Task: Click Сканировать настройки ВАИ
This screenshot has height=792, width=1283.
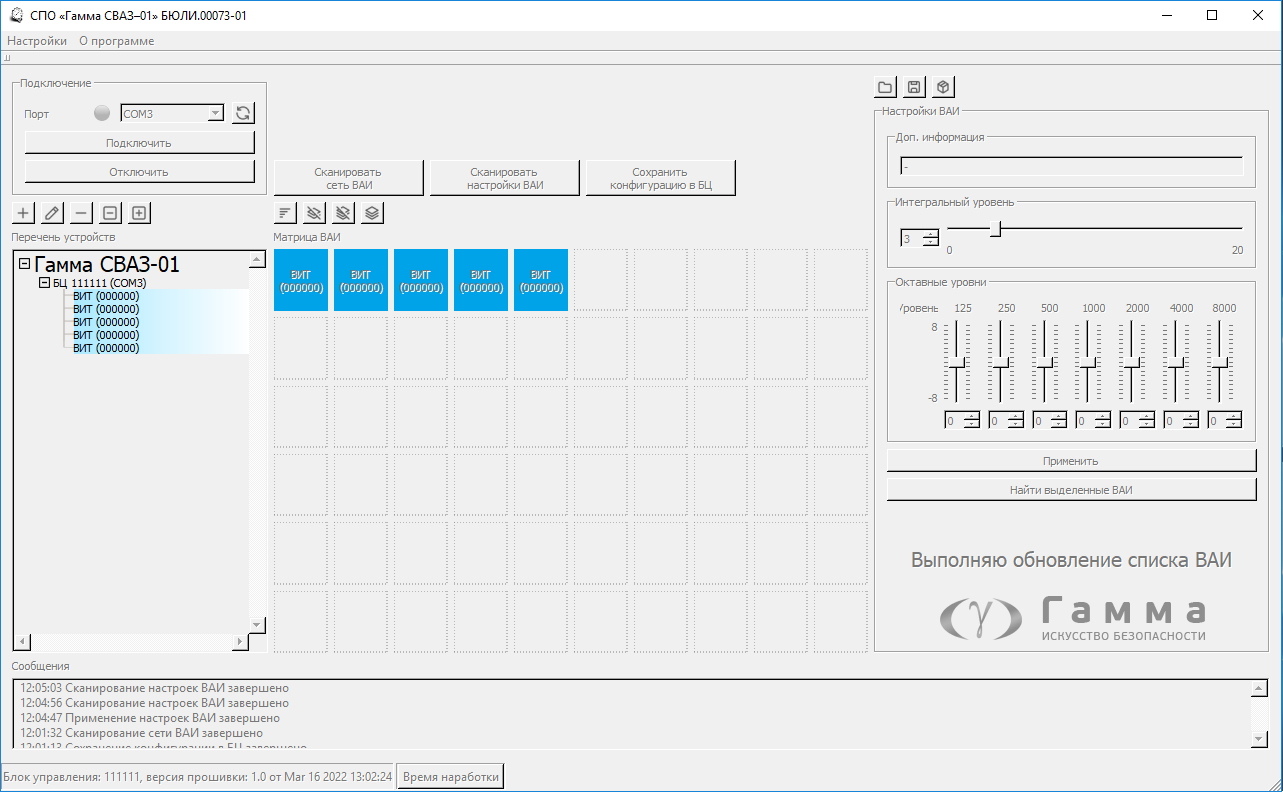Action: coord(505,178)
